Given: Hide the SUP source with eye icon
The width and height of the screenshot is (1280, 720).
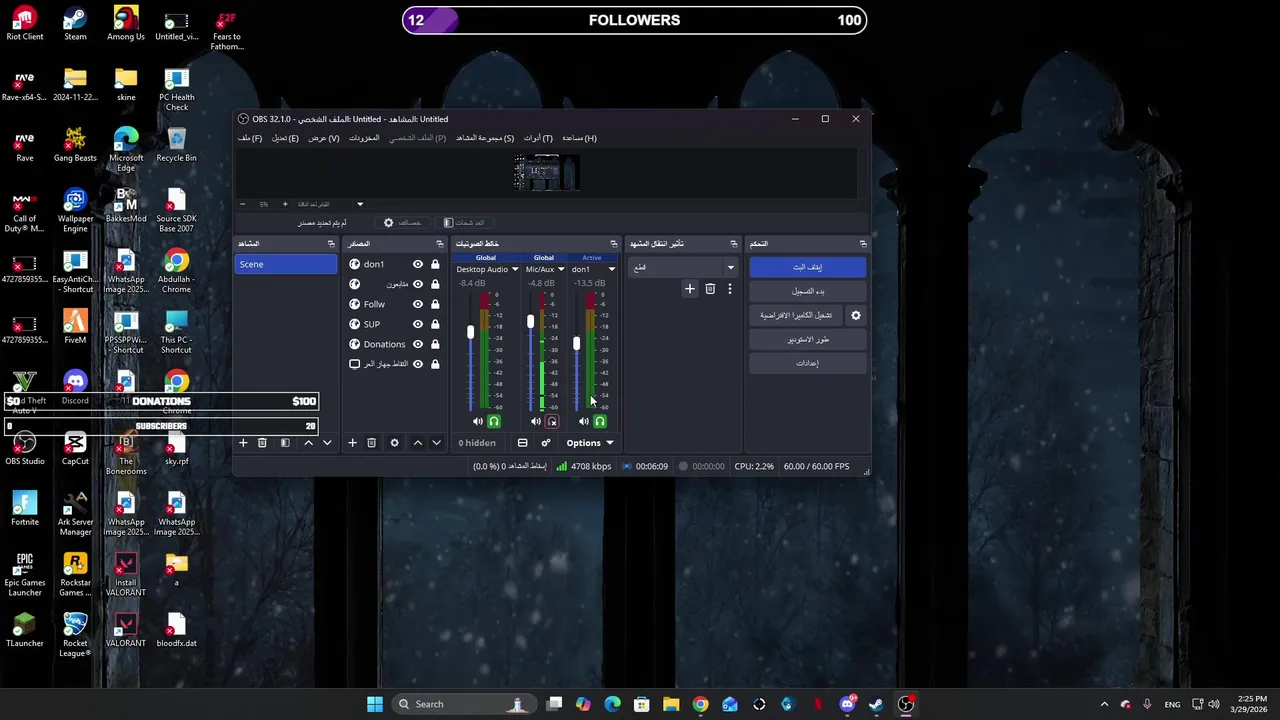Looking at the screenshot, I should [418, 324].
